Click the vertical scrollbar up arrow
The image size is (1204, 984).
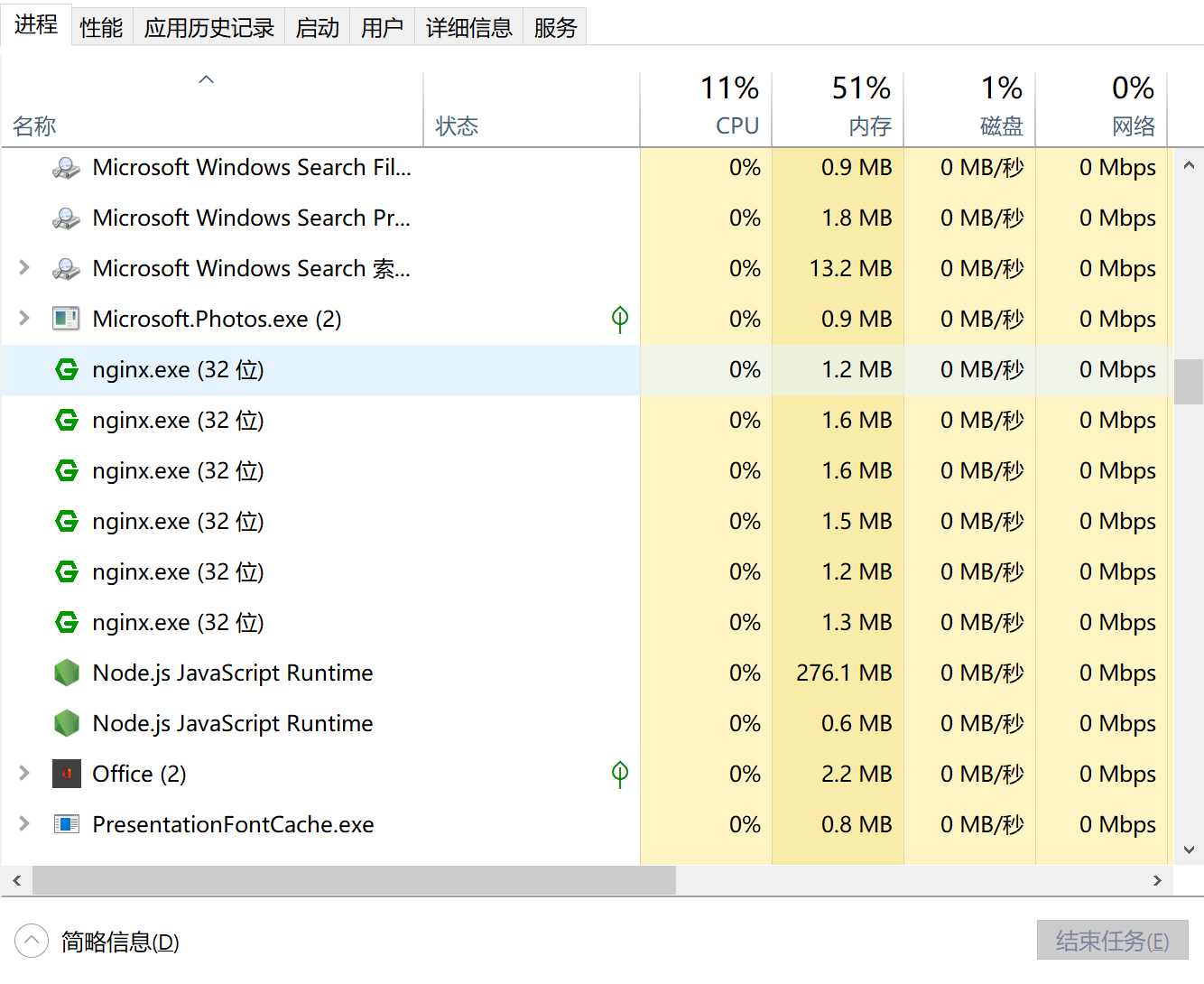pos(1189,165)
